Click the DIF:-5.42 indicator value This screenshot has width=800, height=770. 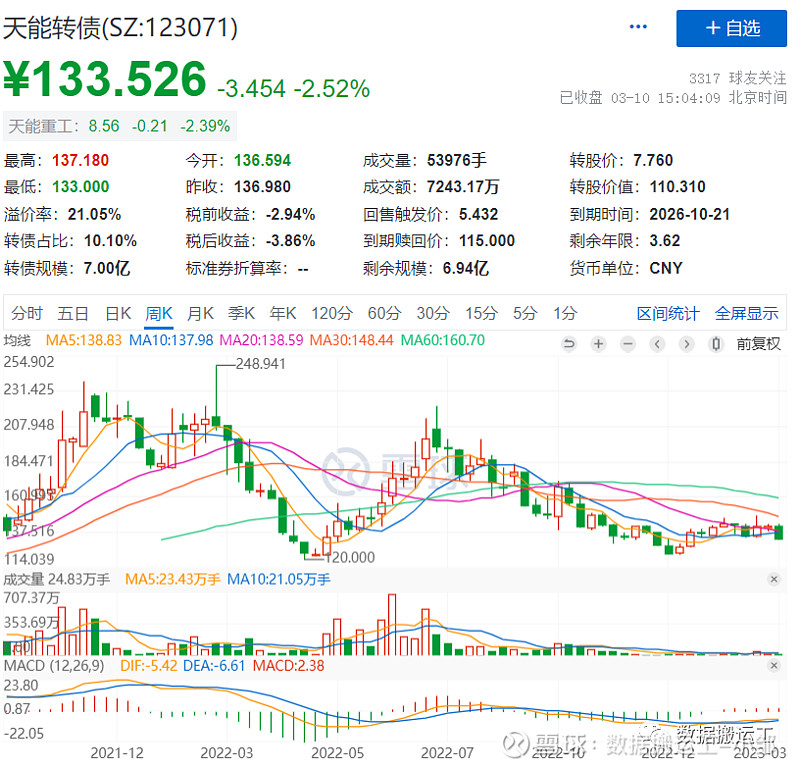148,665
